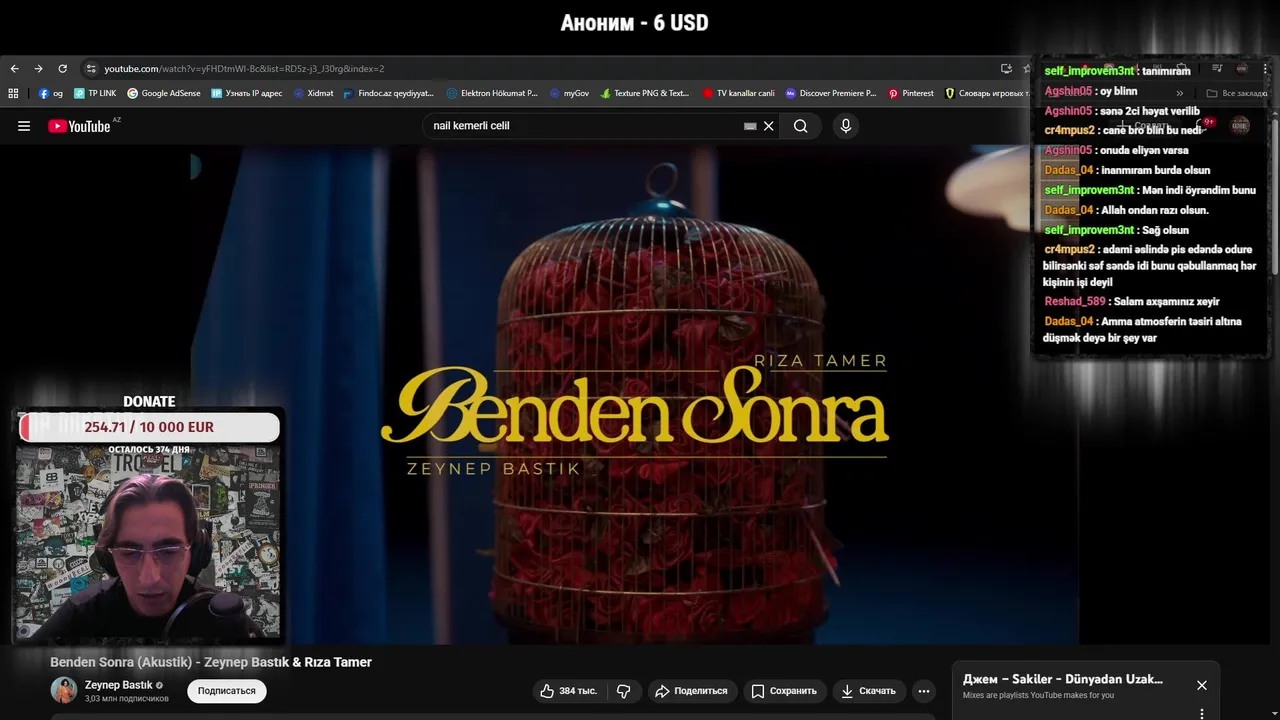Open the Узнать IP адрес bookmark
The image size is (1280, 720).
[x=247, y=93]
